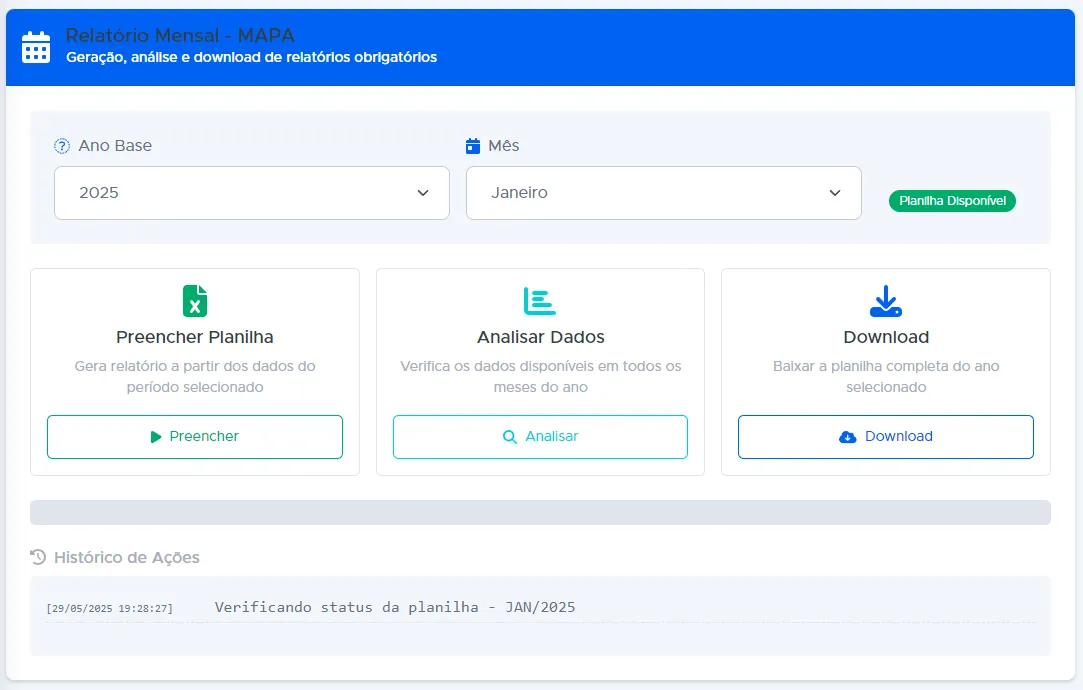Click the bar chart icon above Analisar Dados
This screenshot has width=1083, height=690.
click(540, 301)
